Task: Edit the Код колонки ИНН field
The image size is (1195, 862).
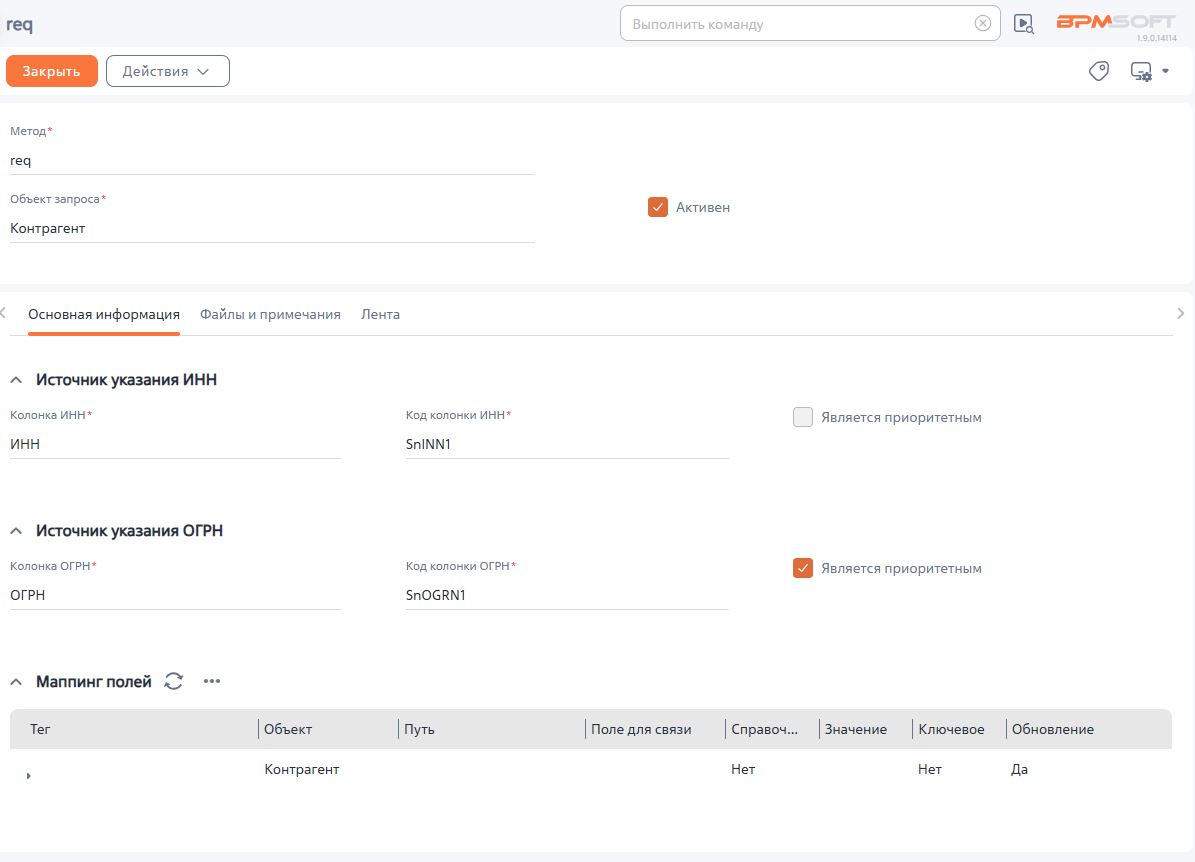Action: pos(567,444)
